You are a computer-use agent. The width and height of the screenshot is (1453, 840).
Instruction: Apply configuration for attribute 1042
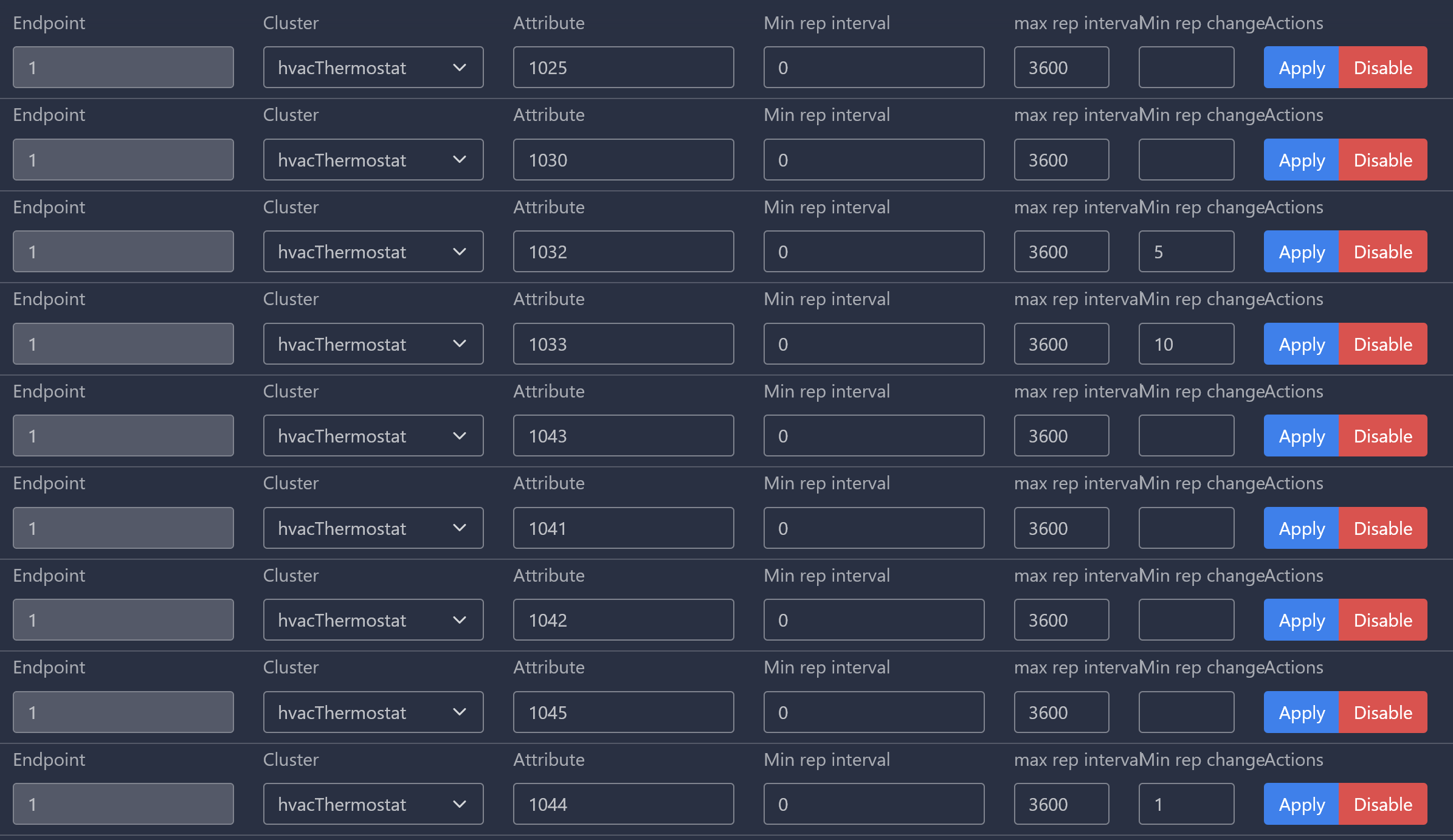(x=1300, y=620)
